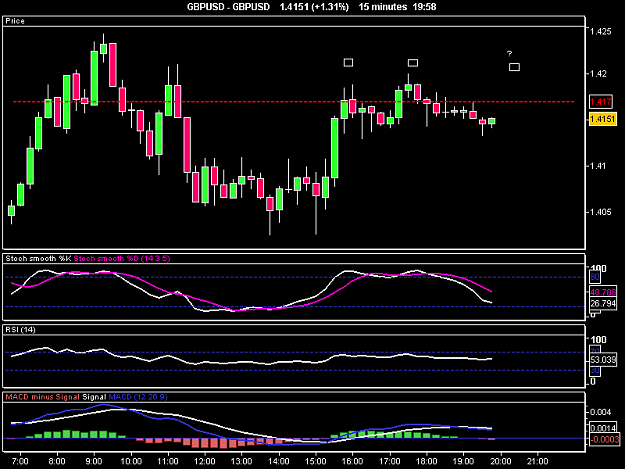
Task: Click the yellow 1.4151 current price tag
Action: coord(603,119)
